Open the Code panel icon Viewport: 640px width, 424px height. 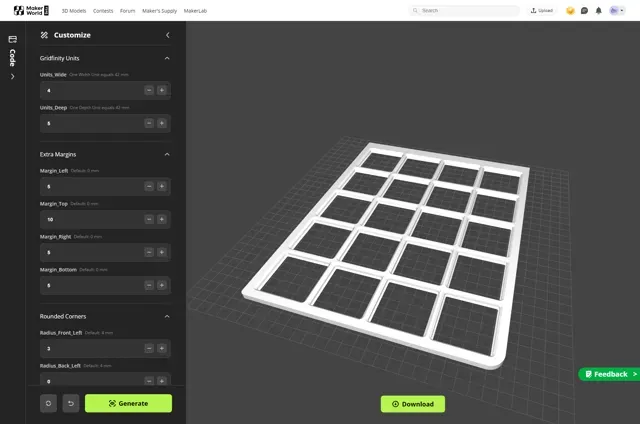[13, 40]
